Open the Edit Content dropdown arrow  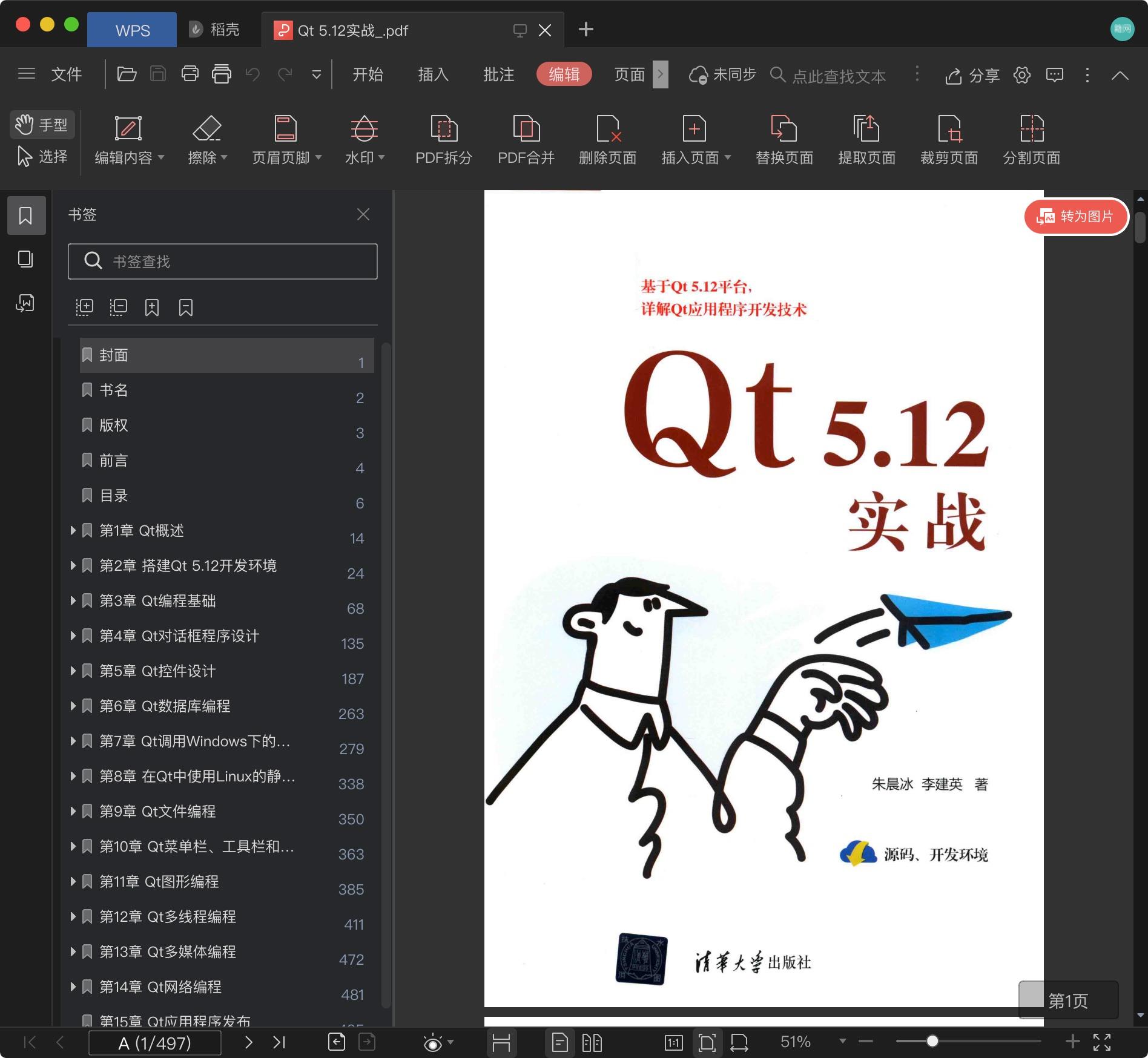[161, 157]
